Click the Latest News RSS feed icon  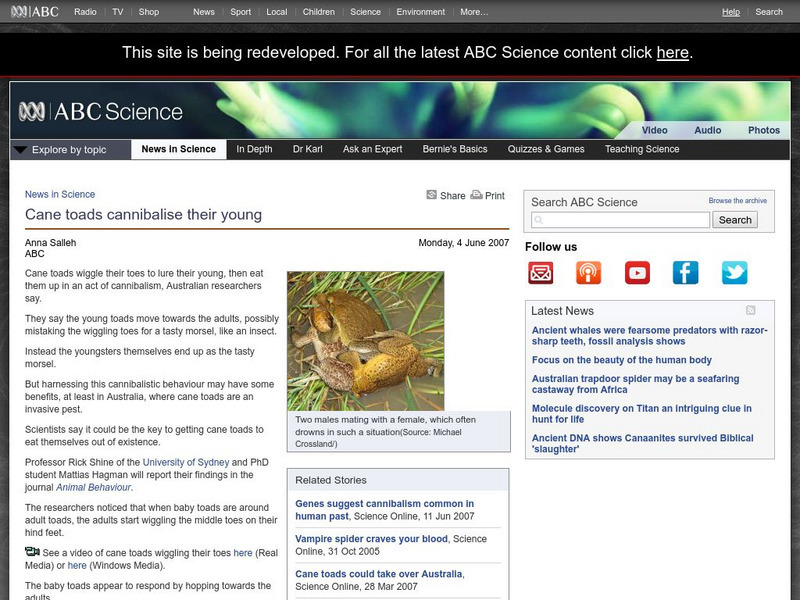[x=751, y=310]
